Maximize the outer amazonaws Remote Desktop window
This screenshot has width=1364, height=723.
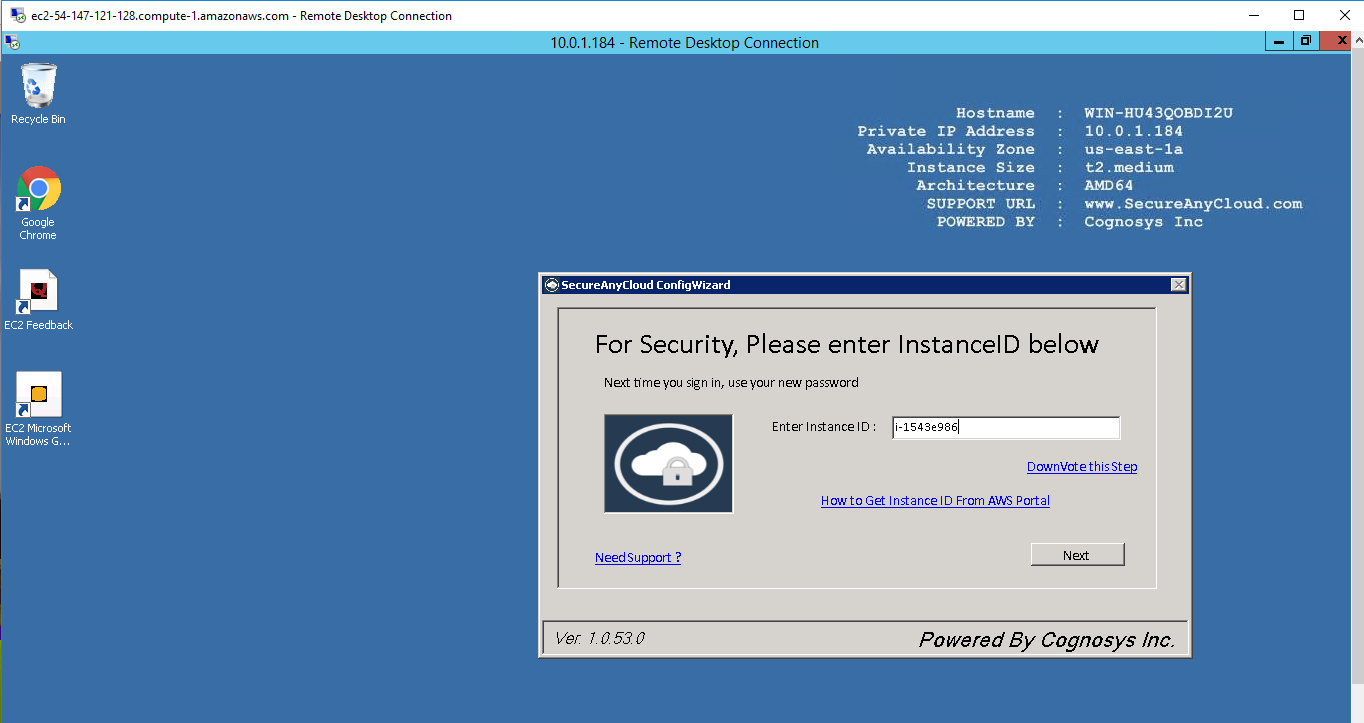1299,16
